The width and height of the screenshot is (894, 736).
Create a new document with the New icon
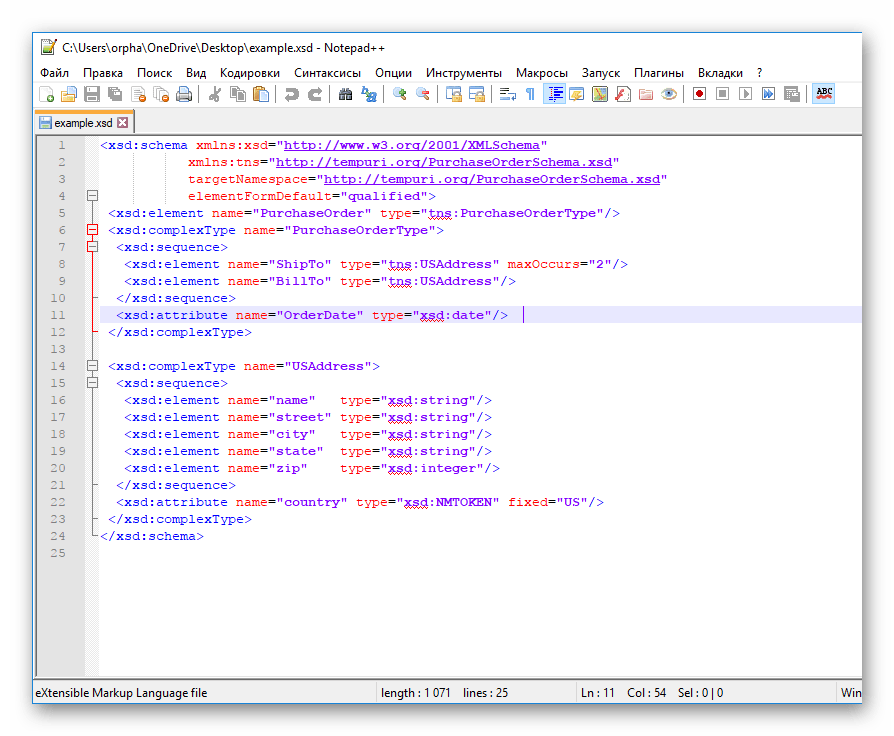click(46, 94)
